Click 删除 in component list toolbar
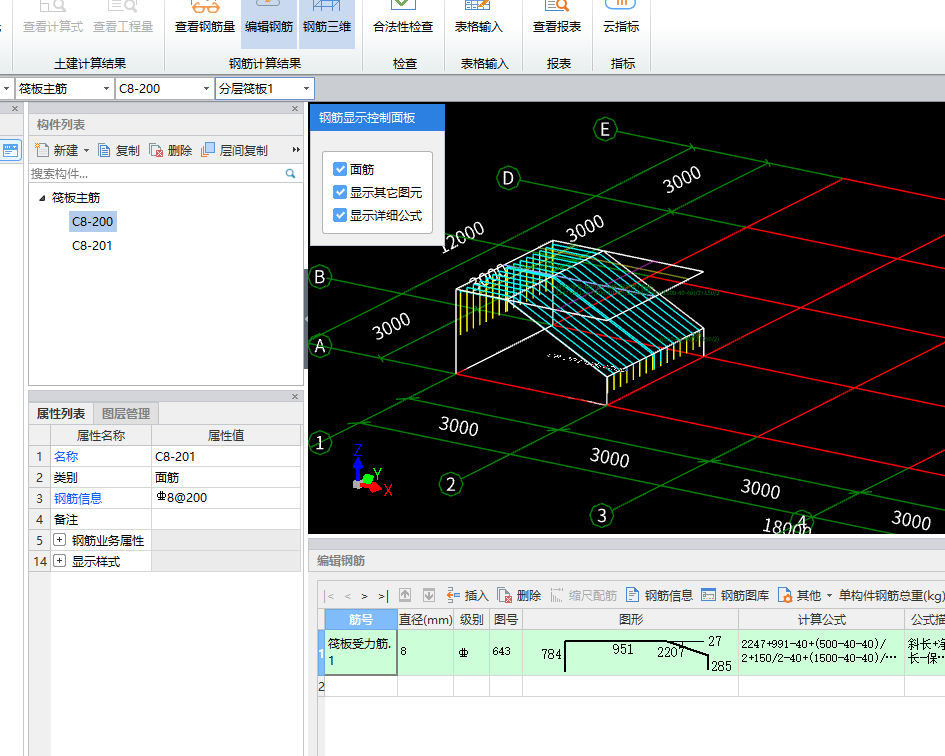The image size is (945, 756). click(x=171, y=150)
